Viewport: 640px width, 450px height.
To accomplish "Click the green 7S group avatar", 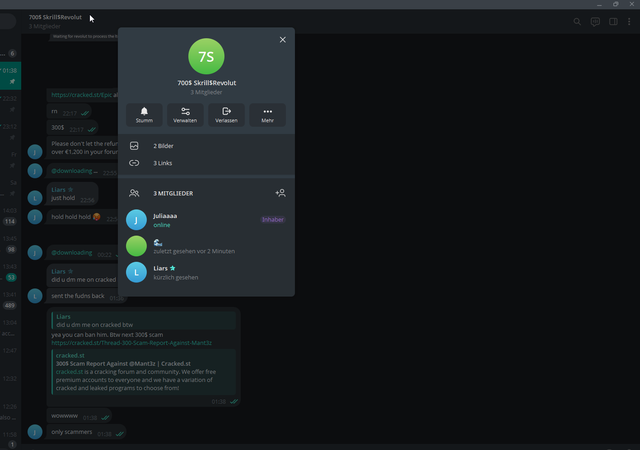I will [x=206, y=56].
